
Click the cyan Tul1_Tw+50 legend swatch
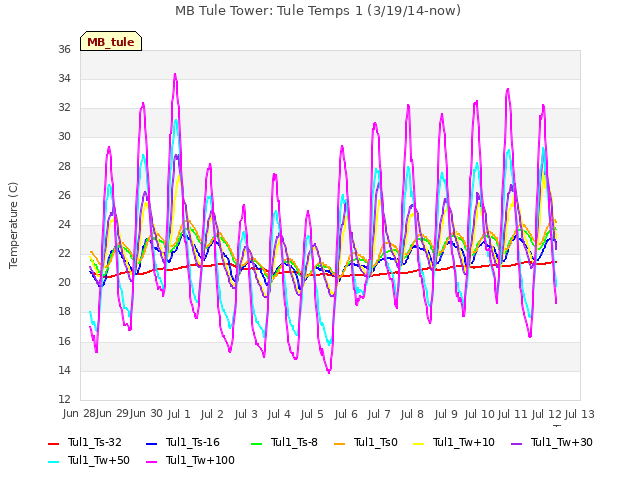53,461
